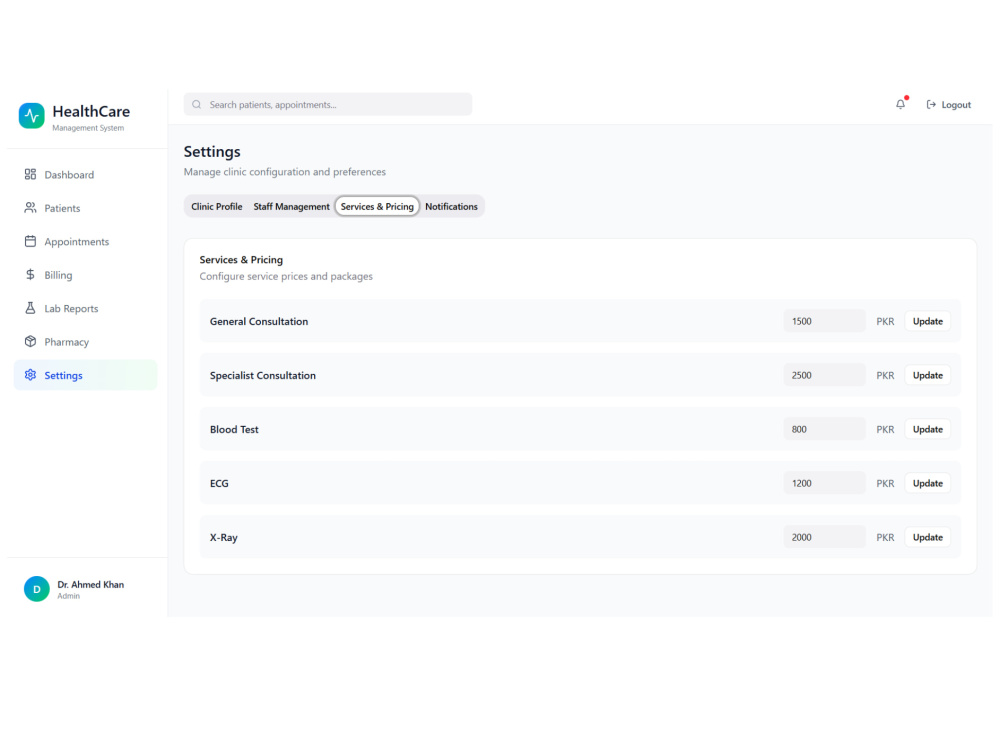The width and height of the screenshot is (1000, 750).
Task: Click Update for ECG
Action: (927, 483)
